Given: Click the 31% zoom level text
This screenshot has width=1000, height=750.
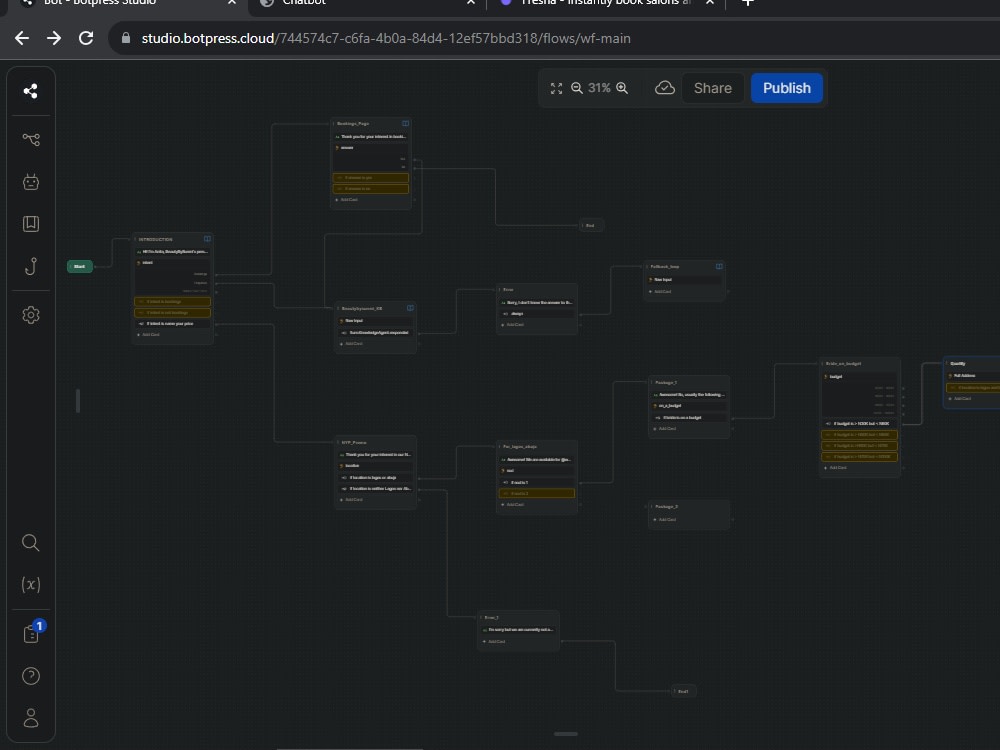Looking at the screenshot, I should [599, 88].
